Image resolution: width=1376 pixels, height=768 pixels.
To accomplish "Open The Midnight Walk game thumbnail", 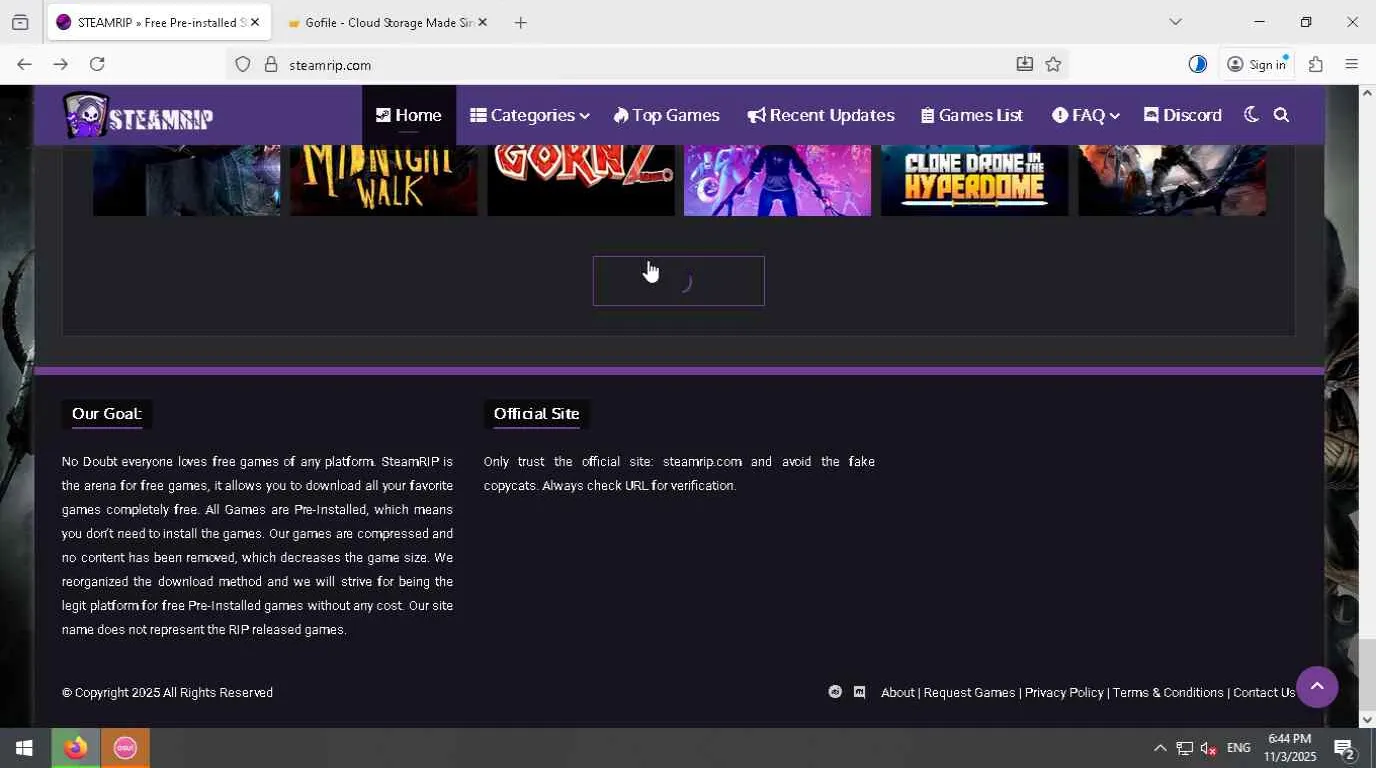I will pos(384,180).
